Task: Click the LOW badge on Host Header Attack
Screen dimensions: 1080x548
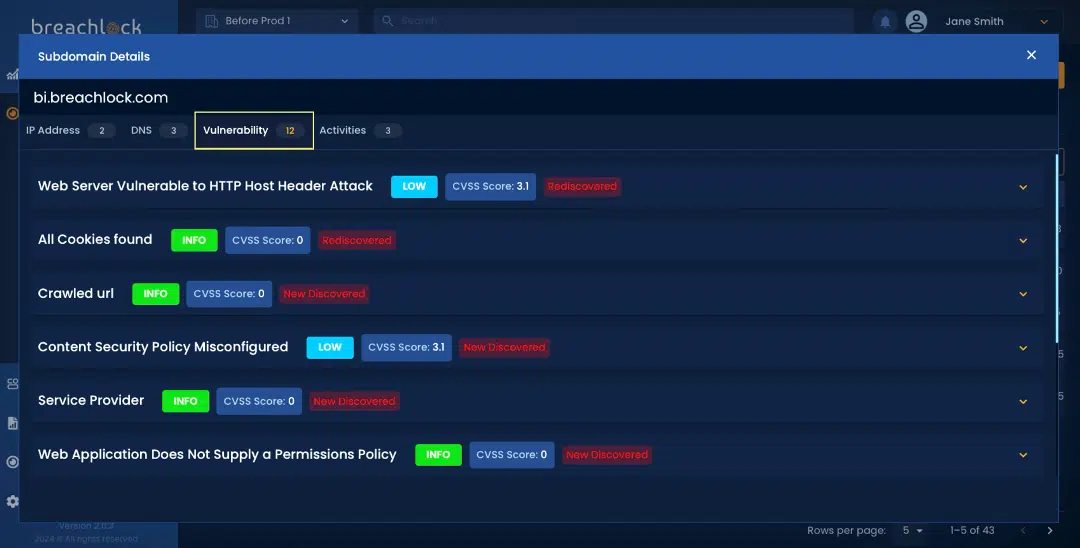Action: [414, 187]
